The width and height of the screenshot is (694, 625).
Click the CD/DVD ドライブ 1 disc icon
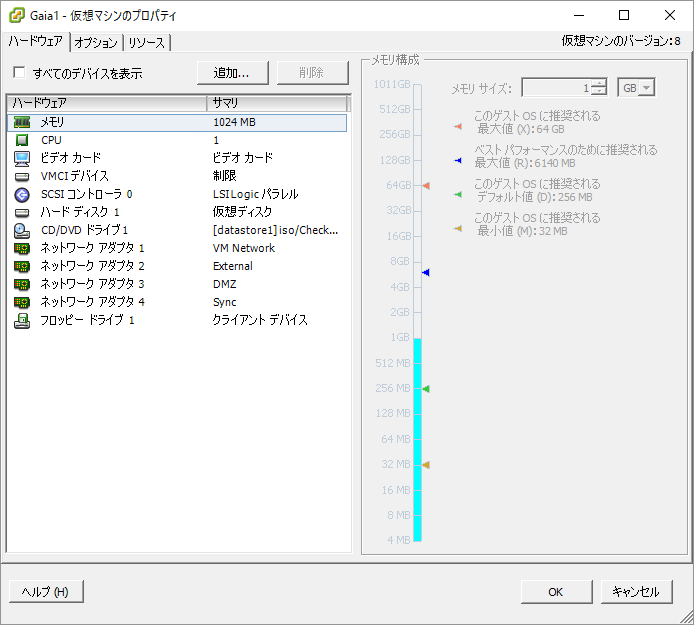(x=22, y=230)
